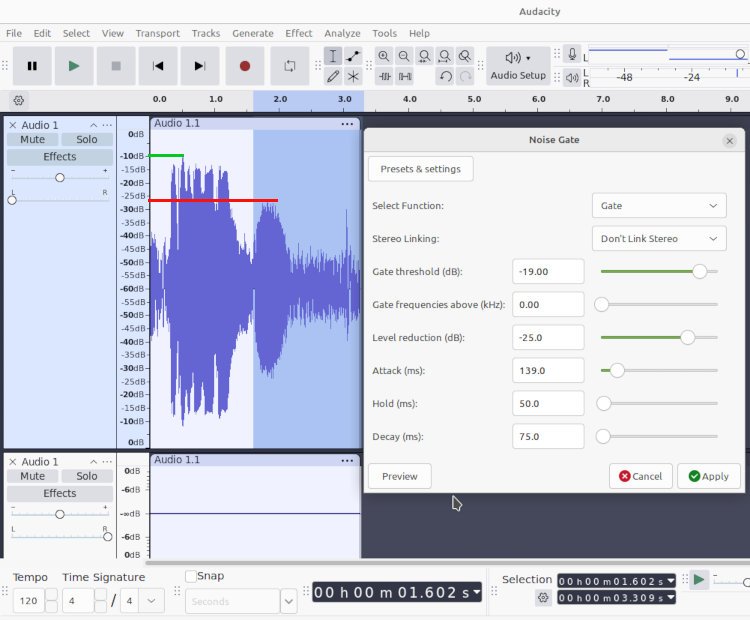Open Effects for the first Audio 1 track
The image size is (750, 620).
coord(60,157)
